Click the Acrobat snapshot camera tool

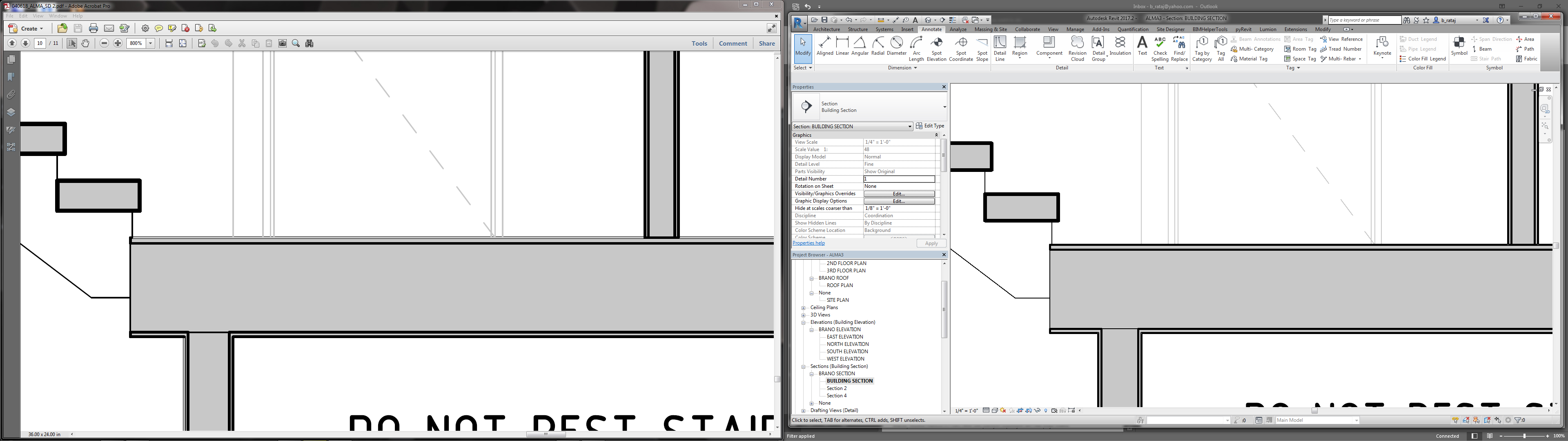click(283, 43)
